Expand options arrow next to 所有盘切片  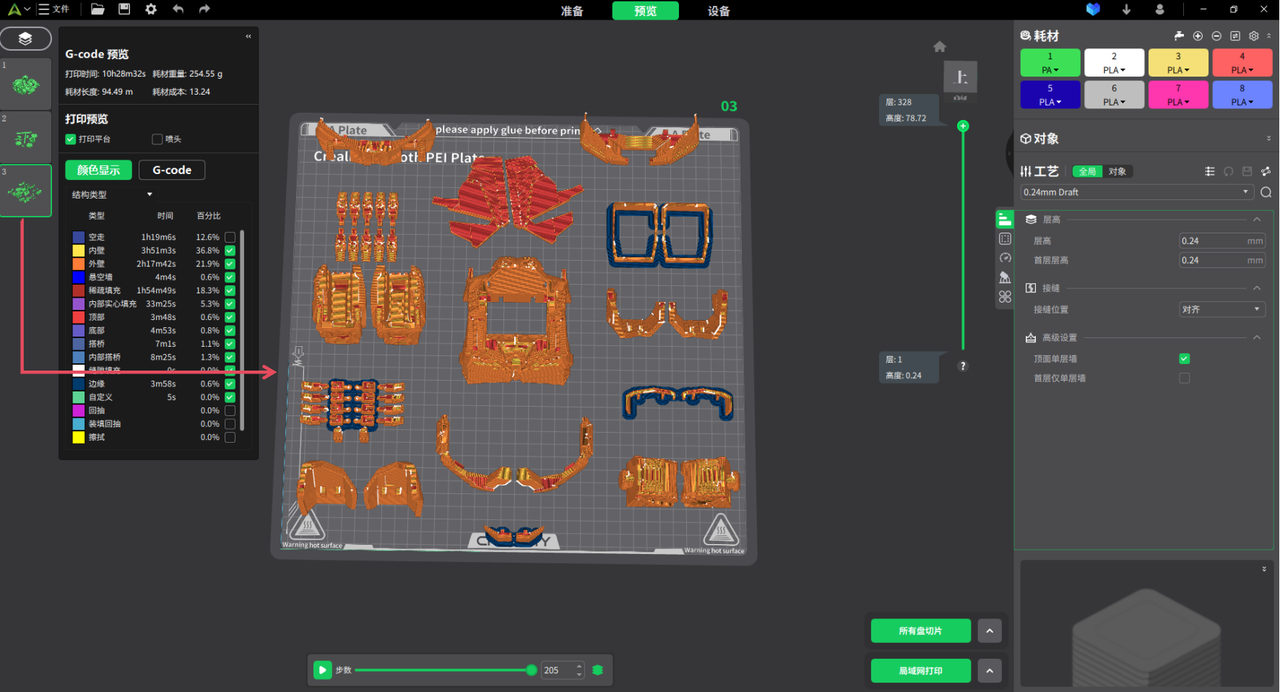(989, 631)
